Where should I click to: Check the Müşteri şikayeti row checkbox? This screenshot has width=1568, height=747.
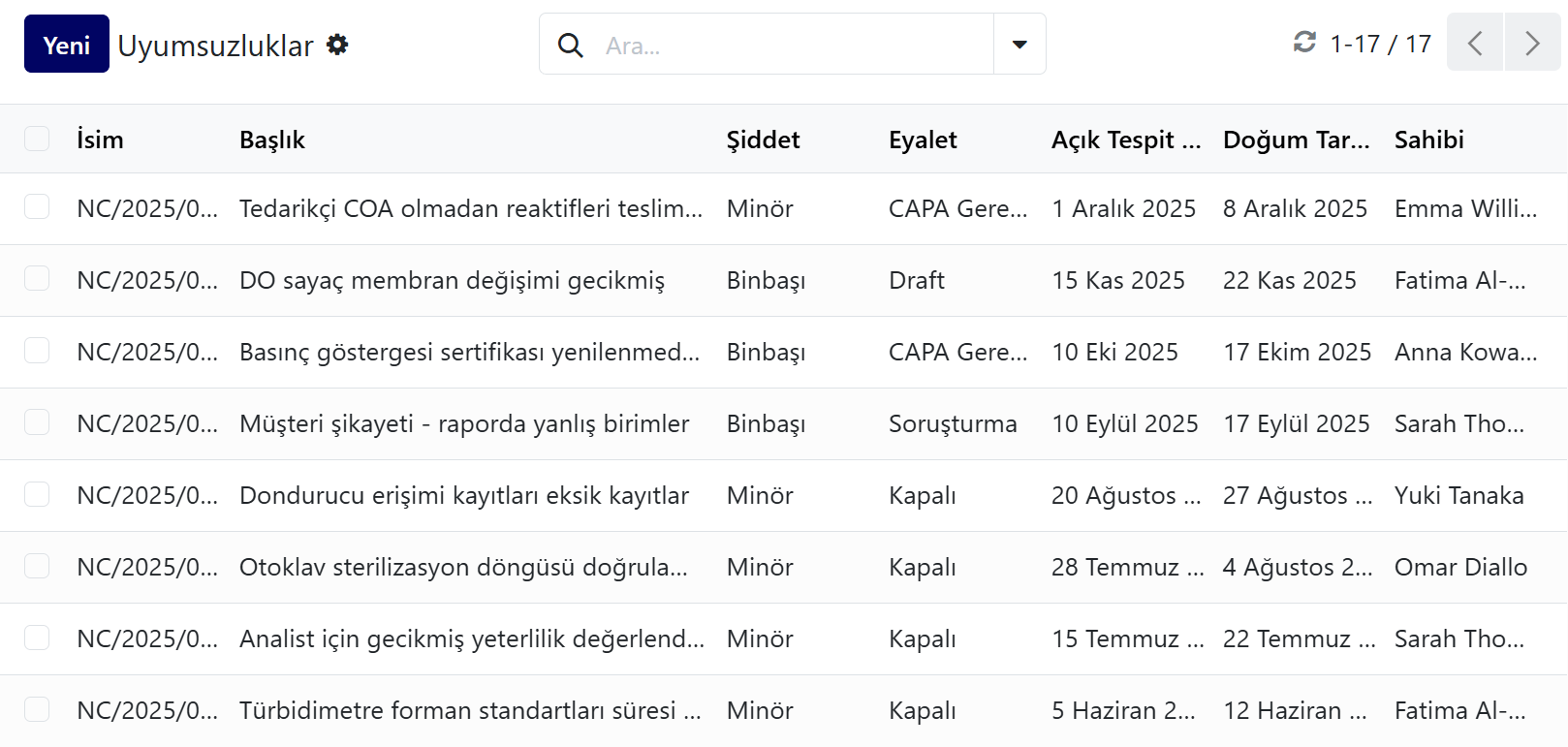tap(37, 421)
